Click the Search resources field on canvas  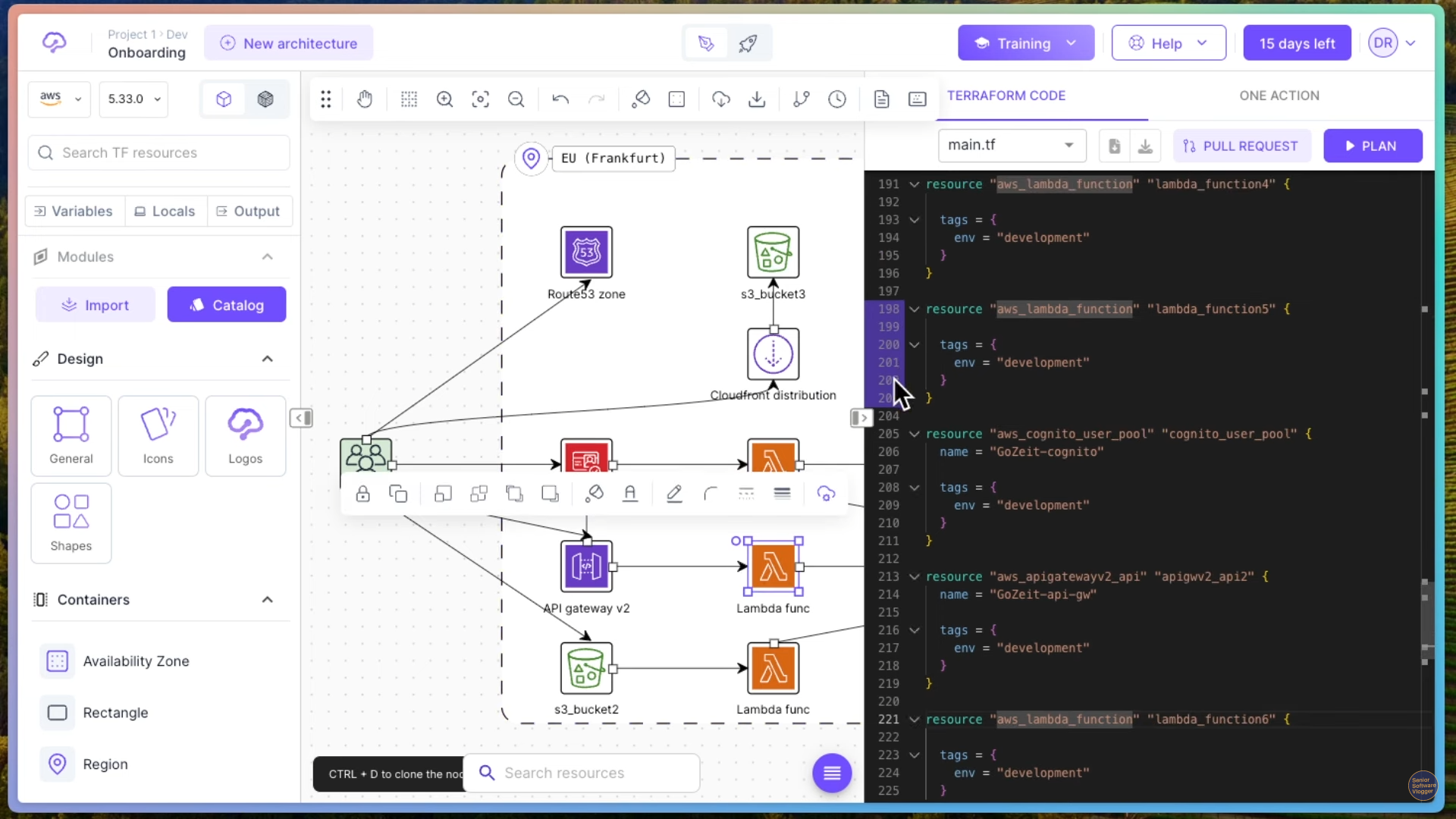click(581, 773)
